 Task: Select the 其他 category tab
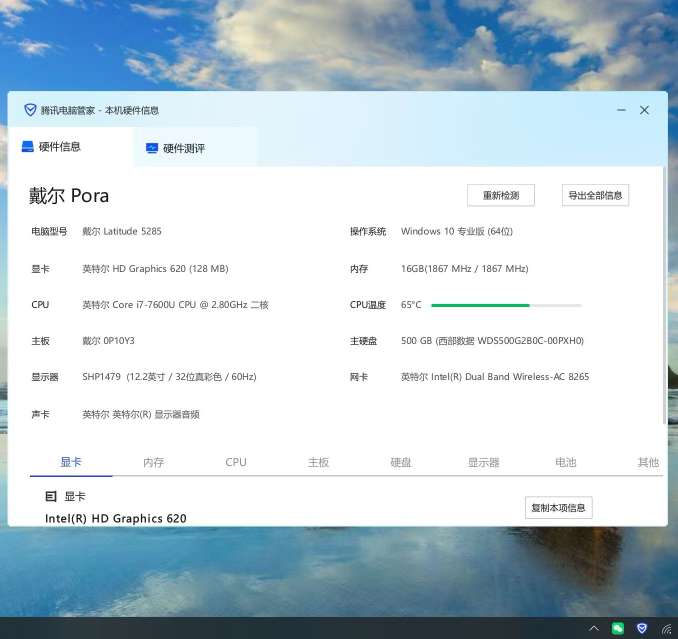(x=648, y=462)
